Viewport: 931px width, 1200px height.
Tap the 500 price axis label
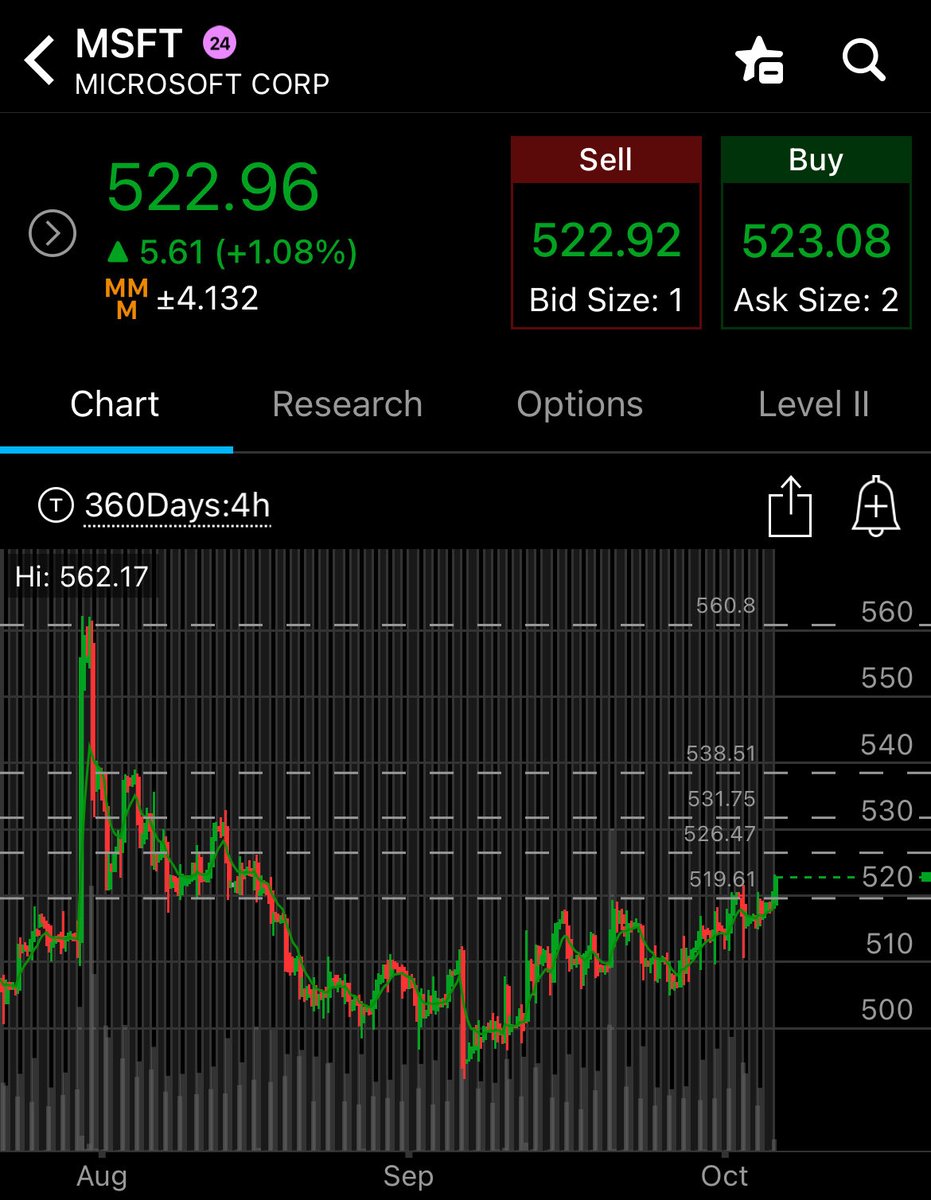[x=888, y=1010]
